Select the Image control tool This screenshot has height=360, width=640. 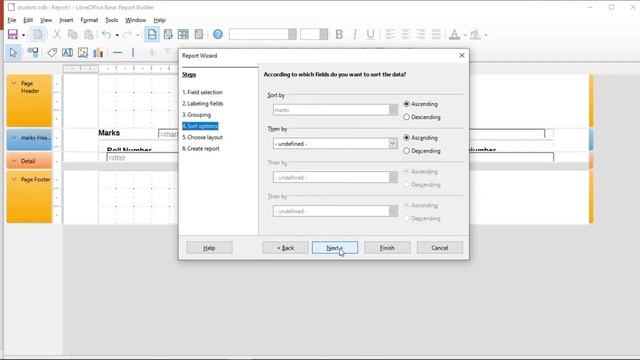[x=83, y=53]
